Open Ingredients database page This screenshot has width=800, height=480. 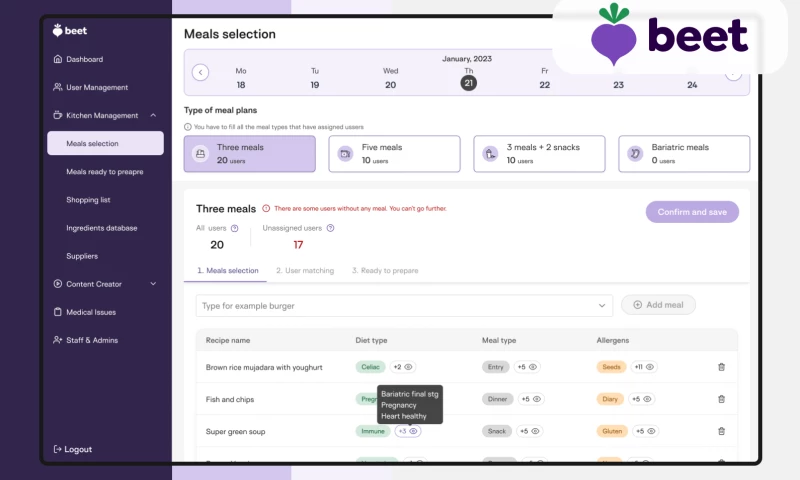point(102,228)
